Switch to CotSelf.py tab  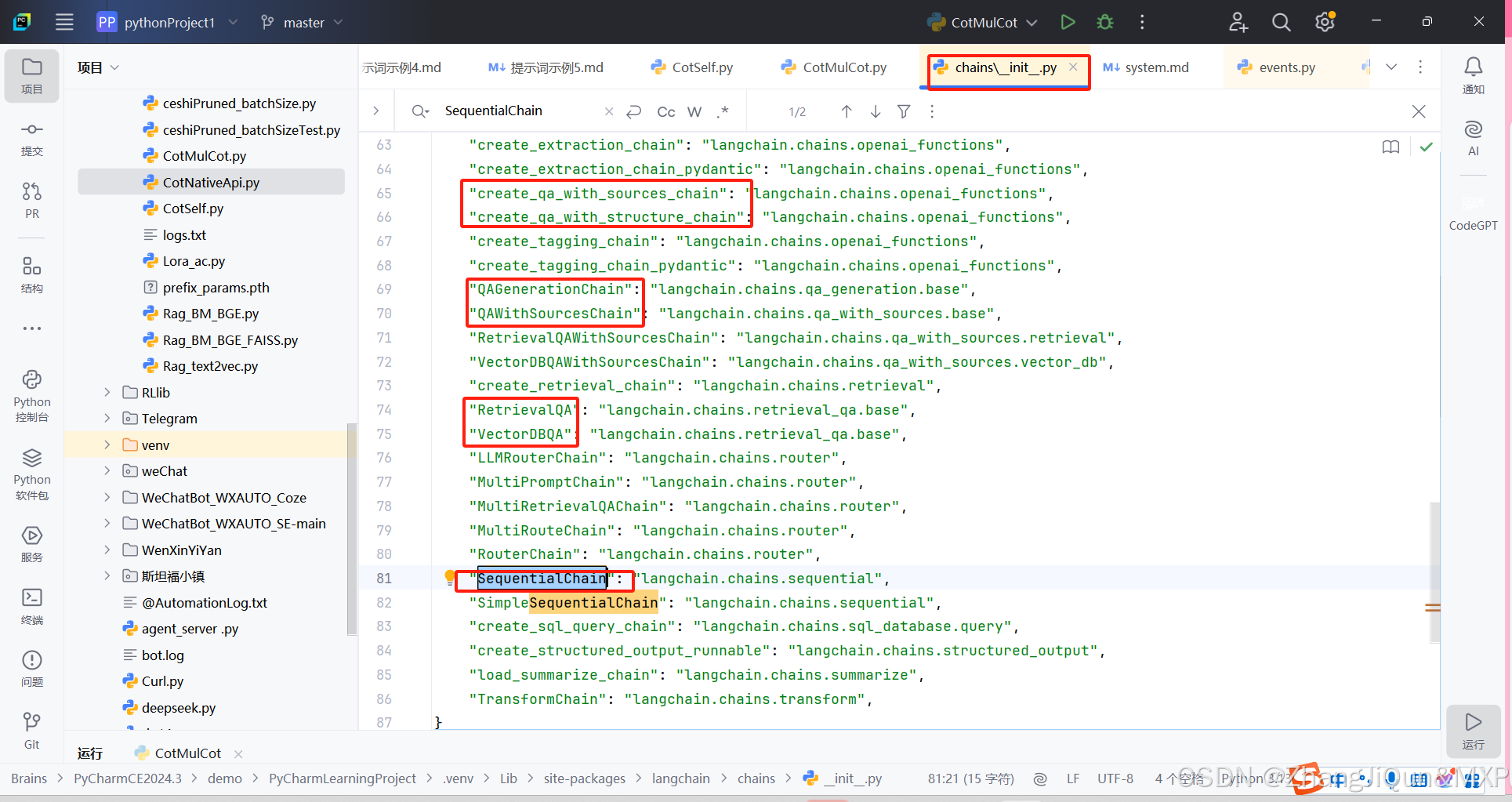pyautogui.click(x=692, y=67)
